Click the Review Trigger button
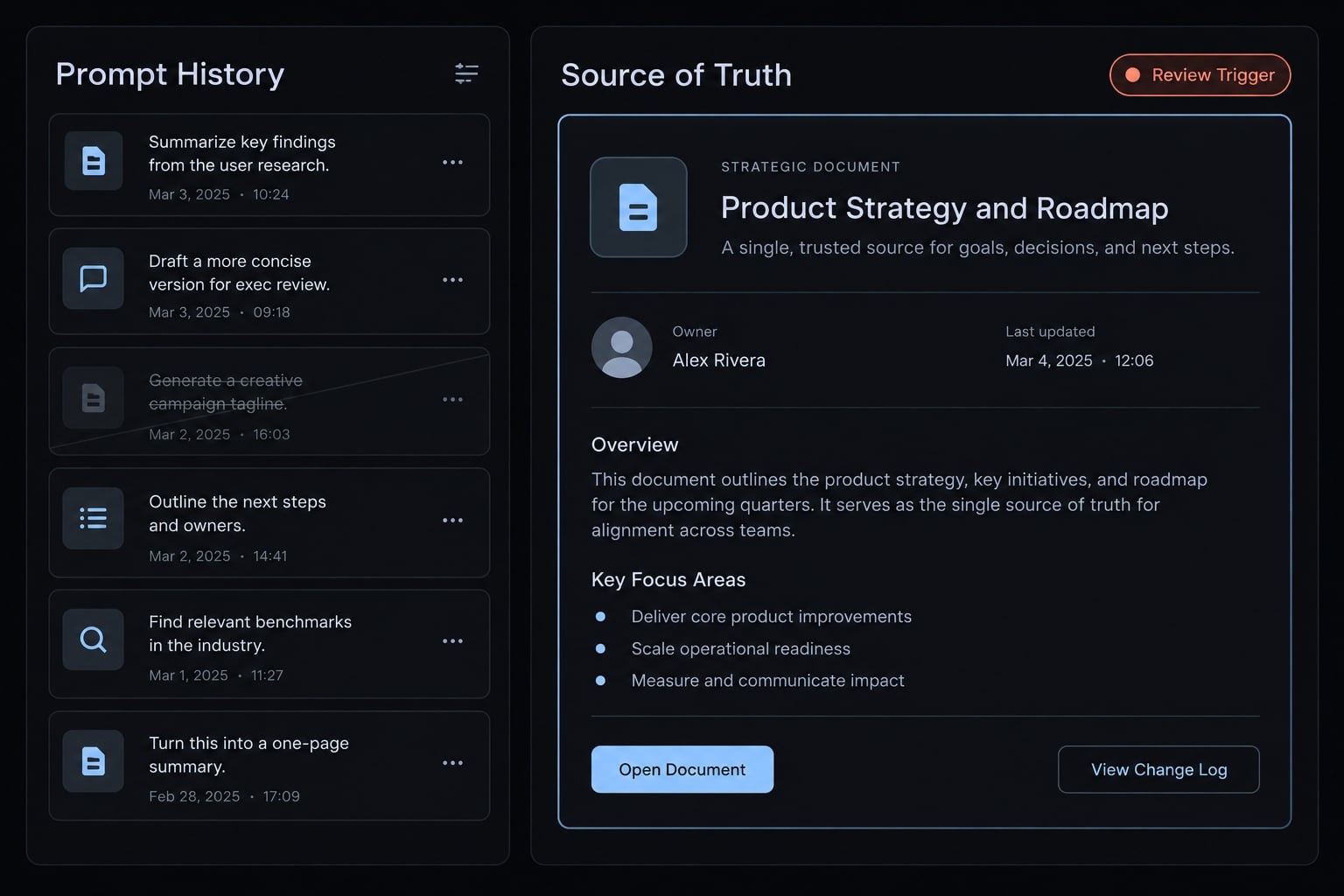 click(x=1200, y=75)
